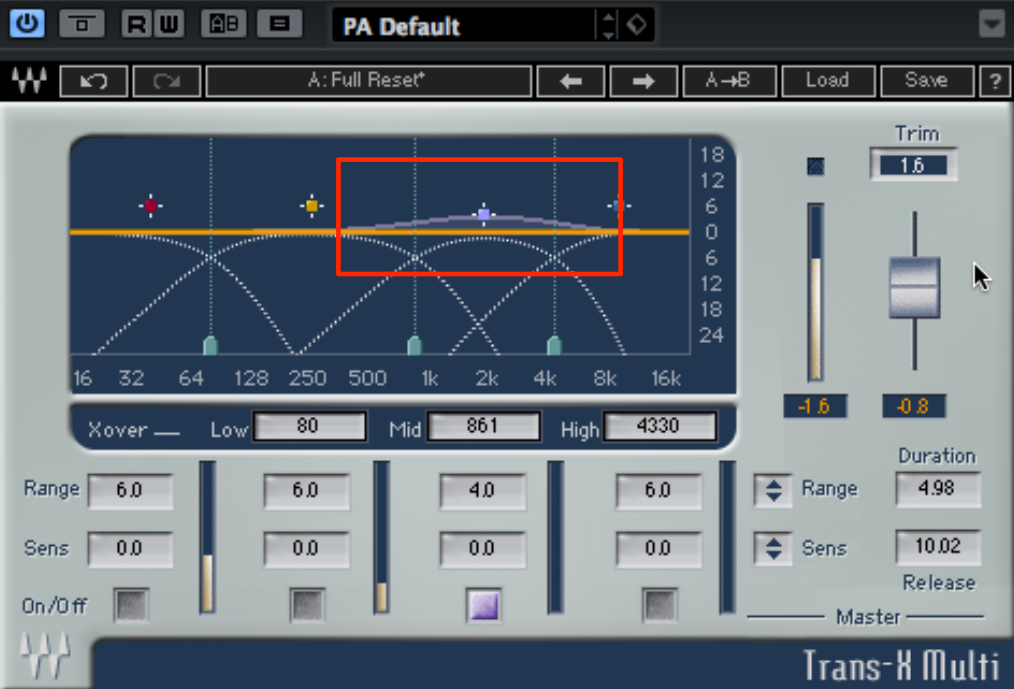Click the high crossover handle near 4k
1014x689 pixels.
coord(554,345)
